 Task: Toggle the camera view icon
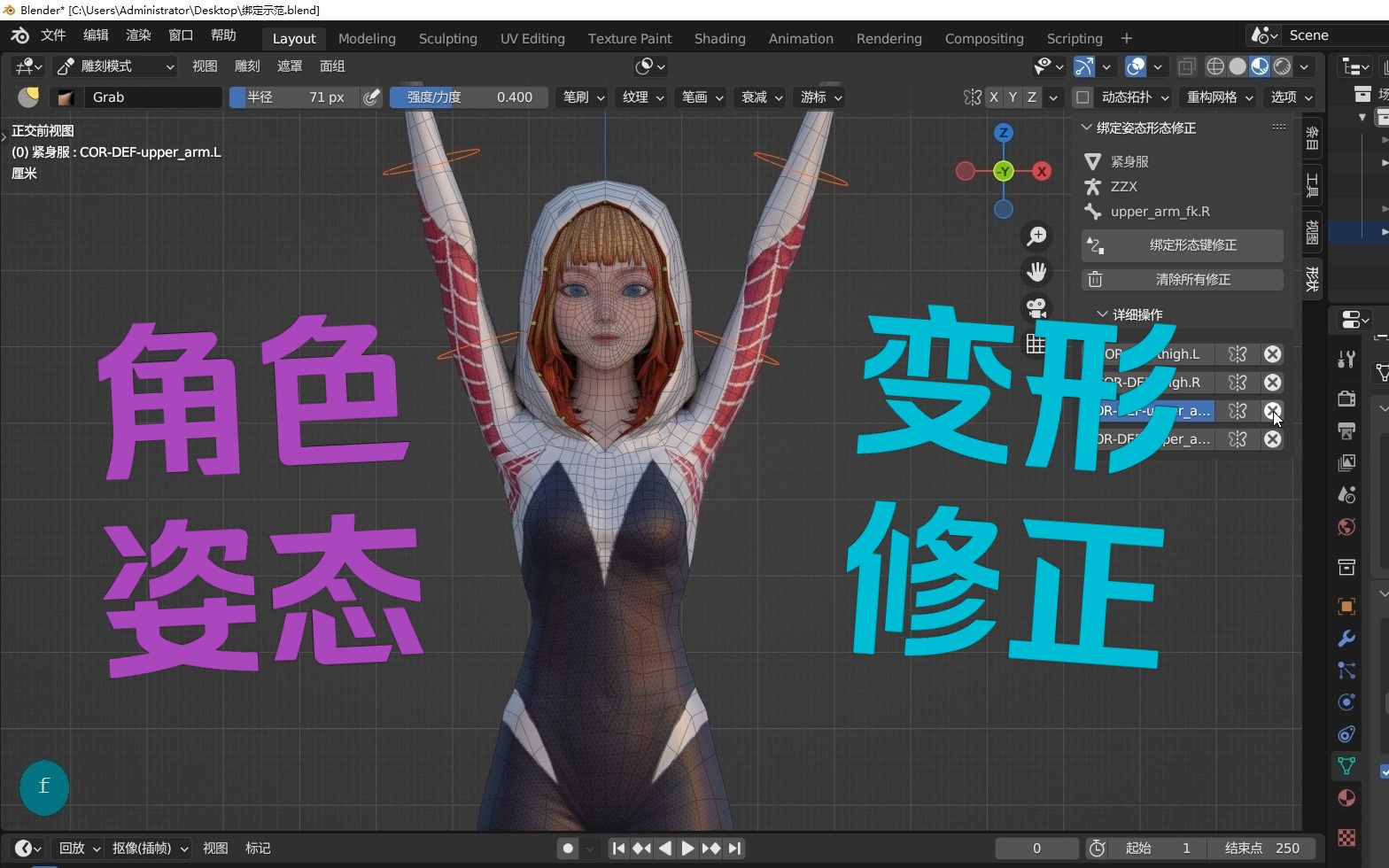point(1036,307)
